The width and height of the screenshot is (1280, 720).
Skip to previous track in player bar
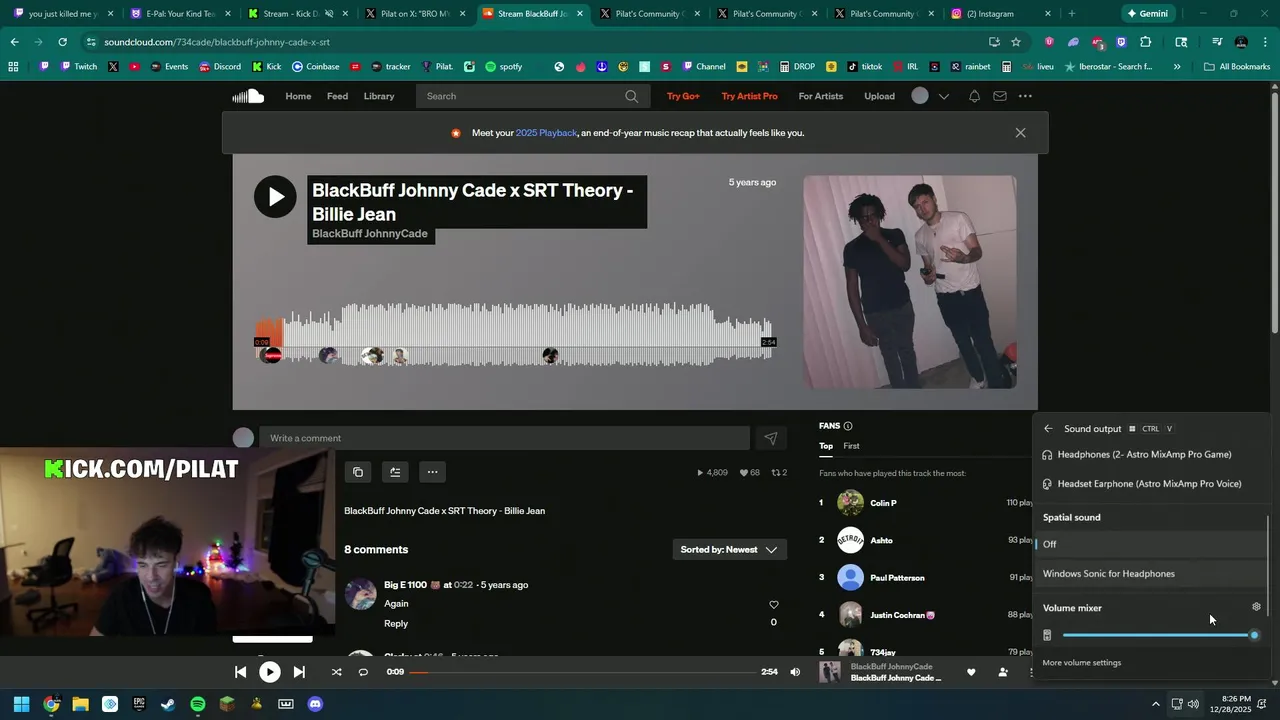(x=240, y=672)
